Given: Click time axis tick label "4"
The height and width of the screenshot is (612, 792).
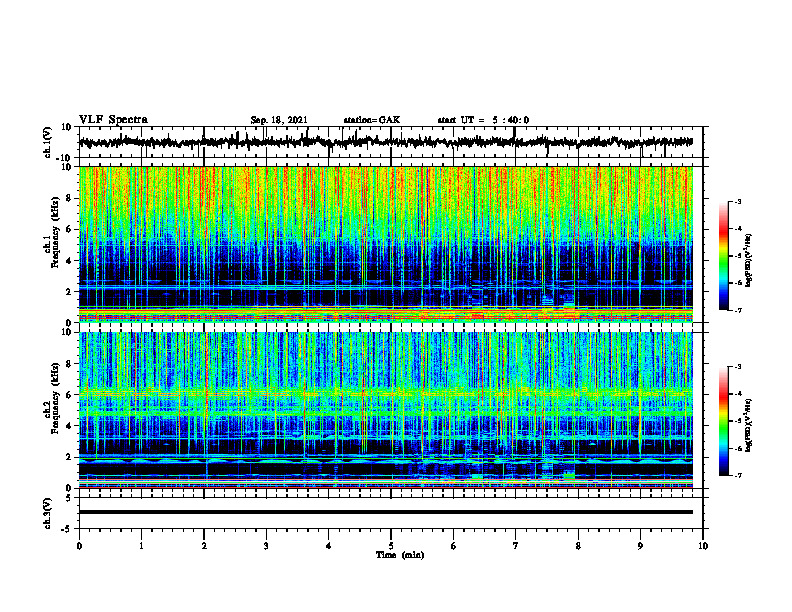Looking at the screenshot, I should click(x=329, y=546).
